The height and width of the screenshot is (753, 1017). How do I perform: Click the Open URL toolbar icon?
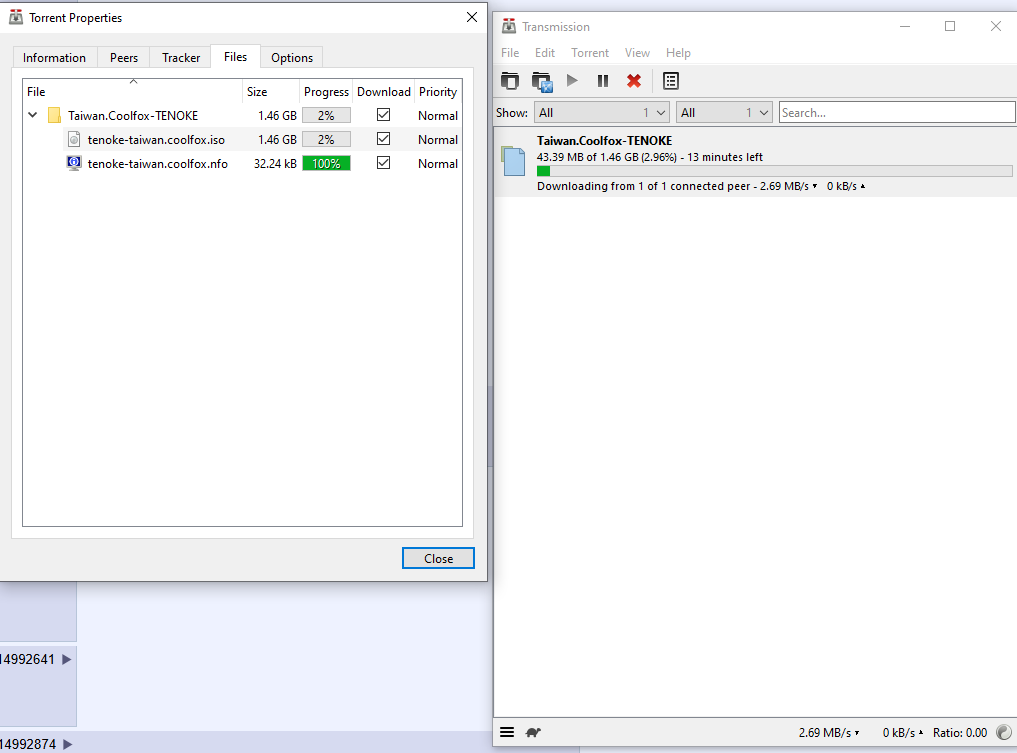(x=542, y=81)
